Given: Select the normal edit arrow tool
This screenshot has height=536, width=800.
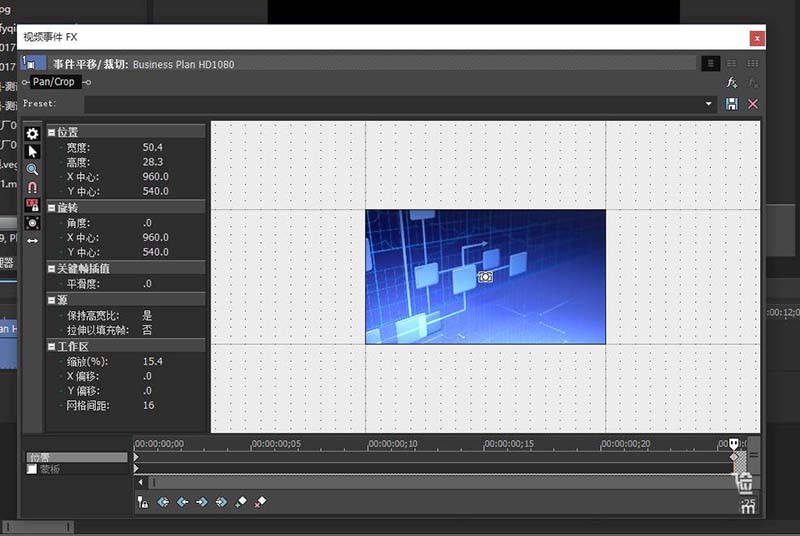Looking at the screenshot, I should pos(32,151).
